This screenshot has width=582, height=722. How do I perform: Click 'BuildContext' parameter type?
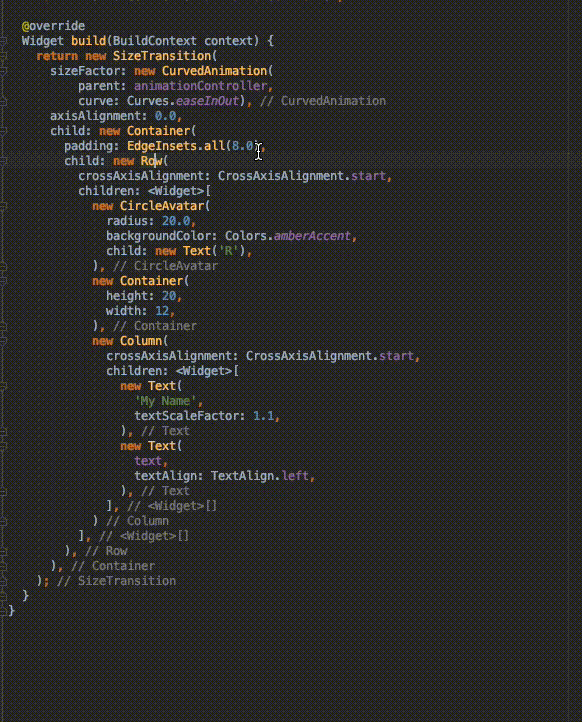155,41
